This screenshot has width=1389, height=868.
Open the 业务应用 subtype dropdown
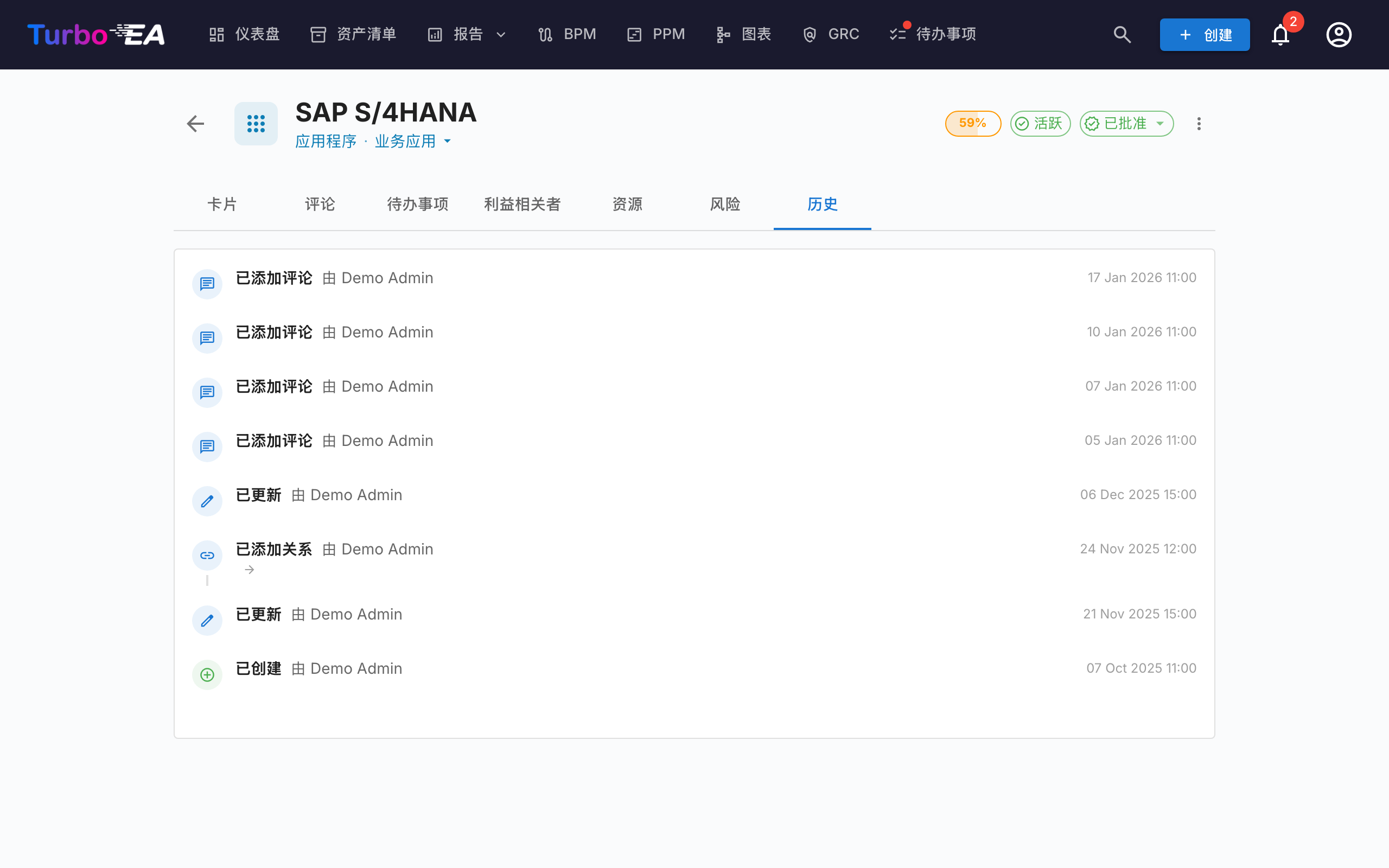(x=413, y=141)
